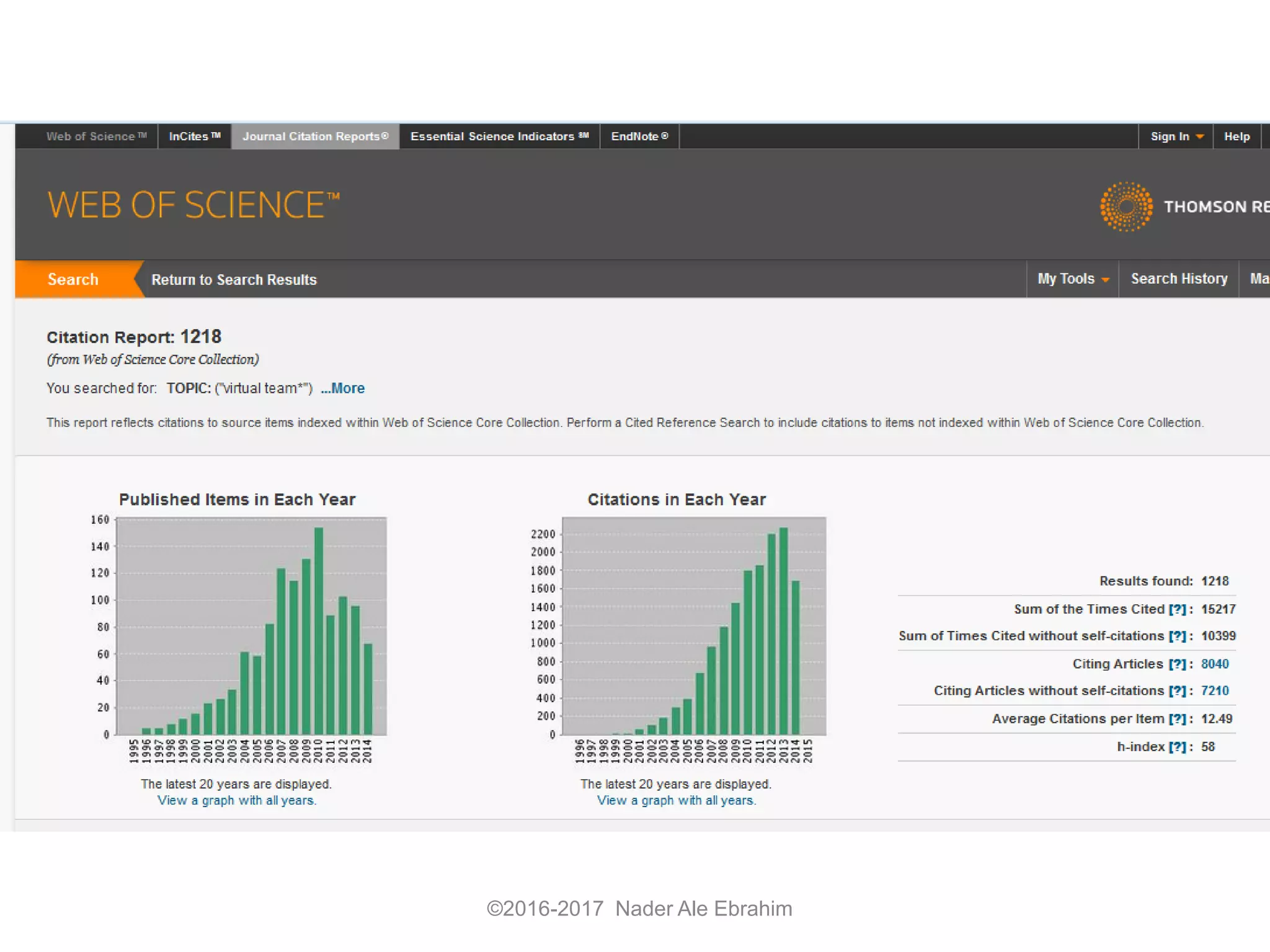1270x952 pixels.
Task: Click help icon for Sum without self-citations
Action: coord(1177,636)
